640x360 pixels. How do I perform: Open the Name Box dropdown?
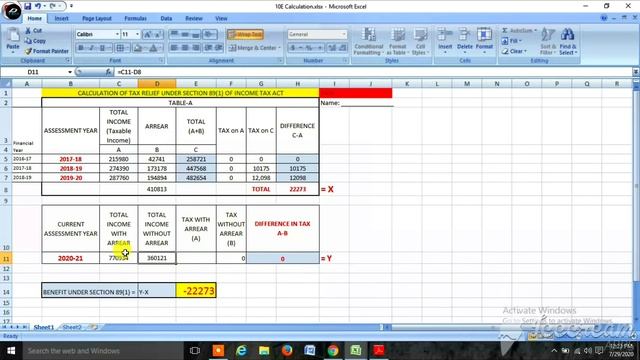(x=70, y=72)
